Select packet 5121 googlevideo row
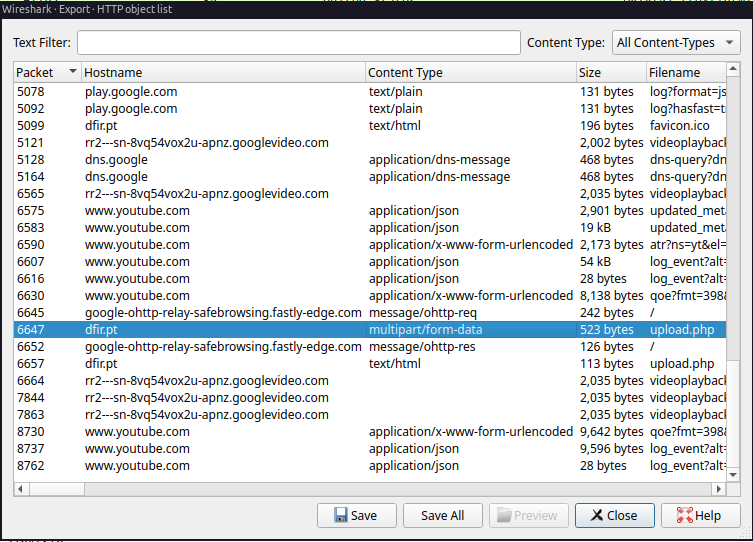 [x=370, y=143]
